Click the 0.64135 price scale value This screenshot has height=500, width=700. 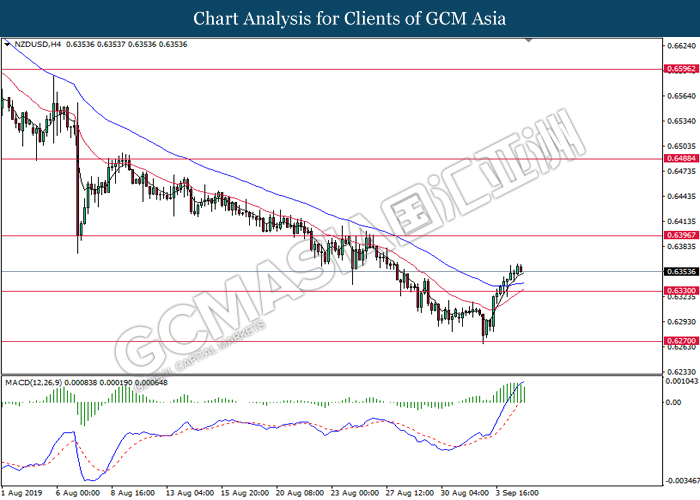pyautogui.click(x=680, y=221)
